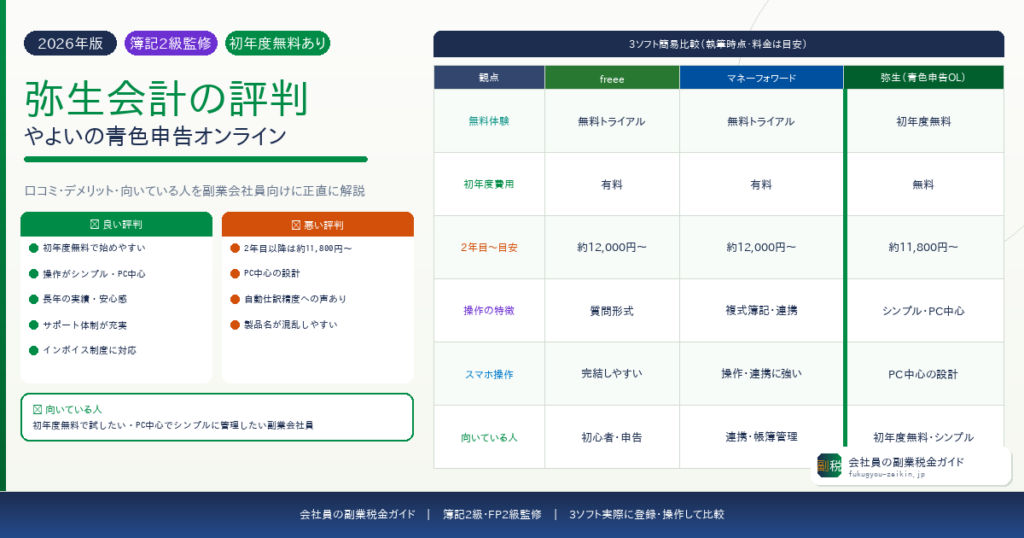Click the 無料 cell in 弥生 column

click(923, 185)
